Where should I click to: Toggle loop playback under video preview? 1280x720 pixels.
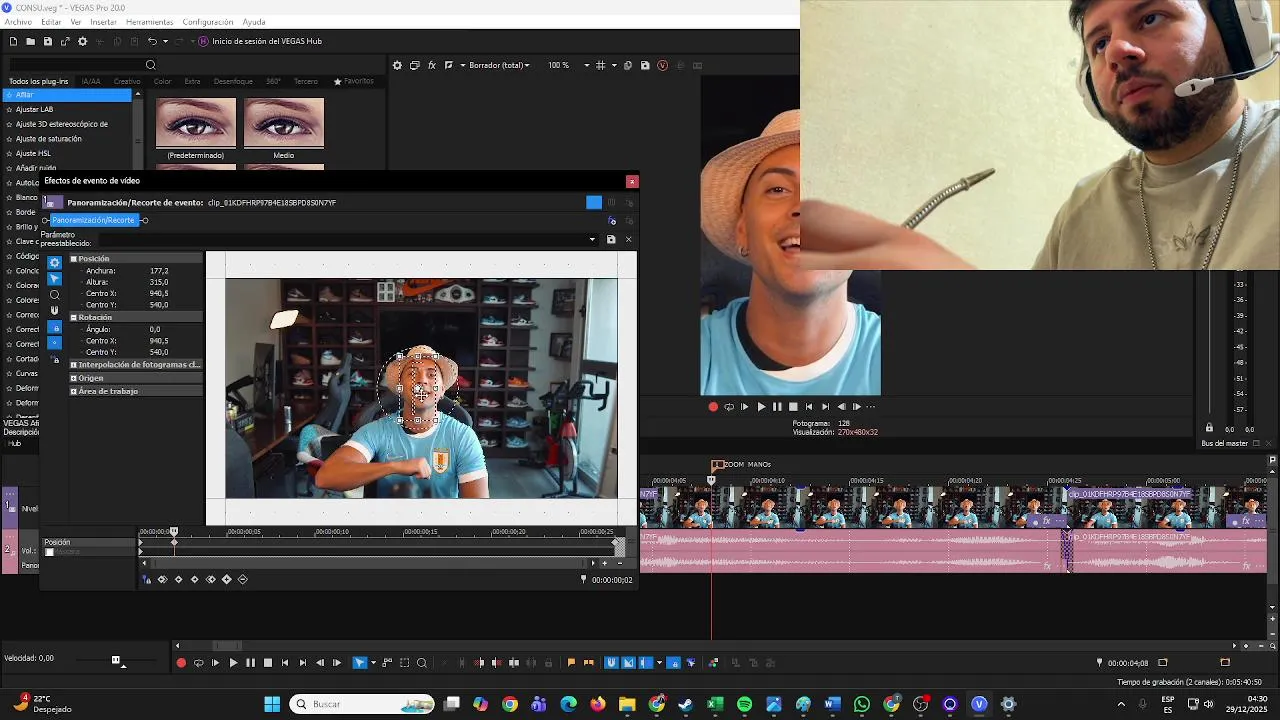pyautogui.click(x=729, y=407)
